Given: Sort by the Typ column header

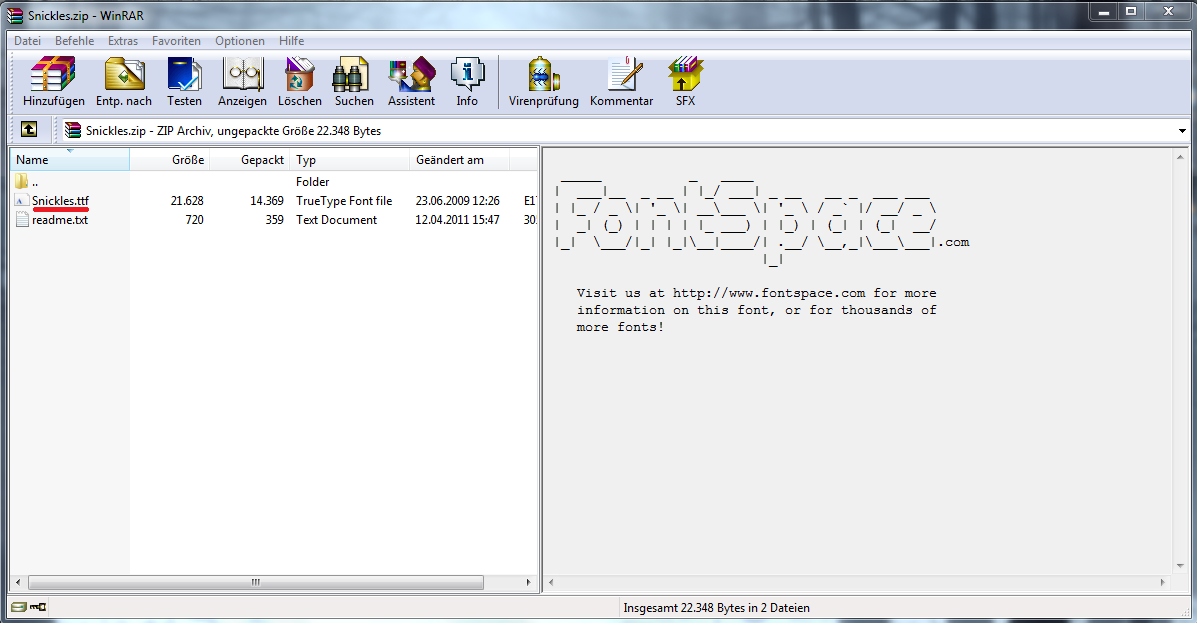Looking at the screenshot, I should [x=350, y=160].
